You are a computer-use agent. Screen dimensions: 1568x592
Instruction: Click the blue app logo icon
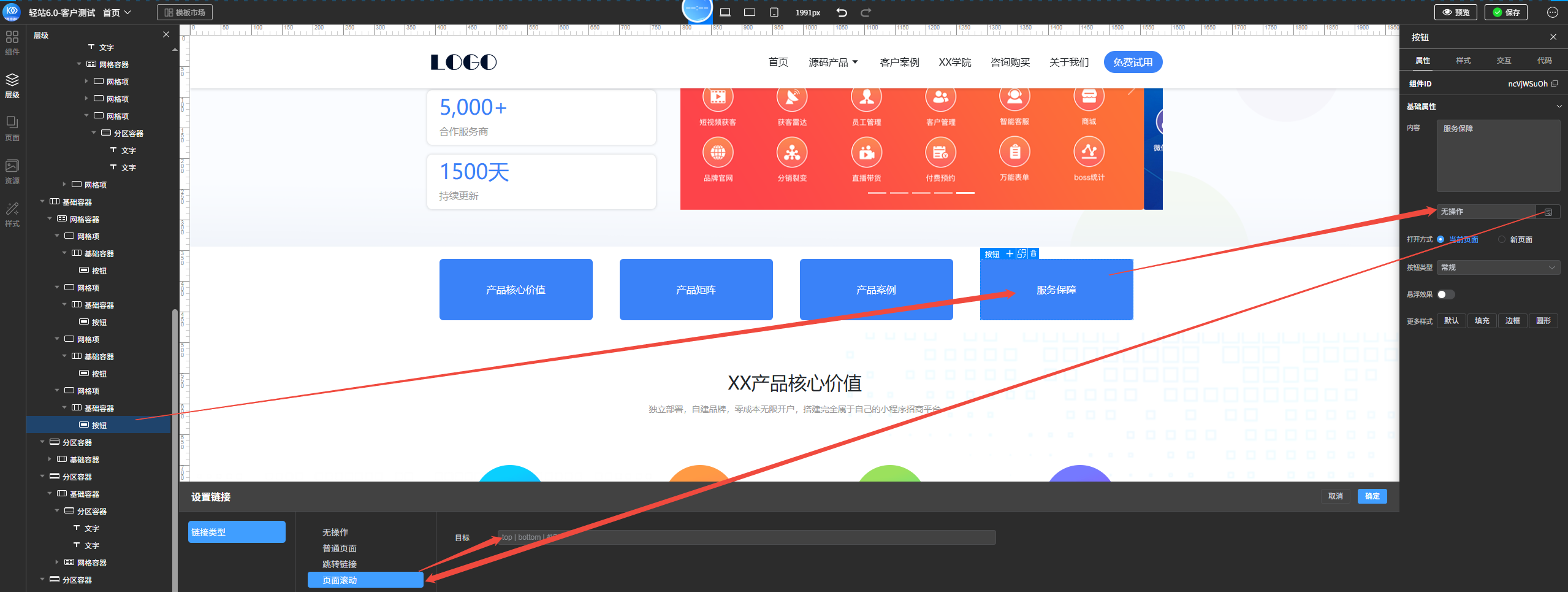[12, 12]
